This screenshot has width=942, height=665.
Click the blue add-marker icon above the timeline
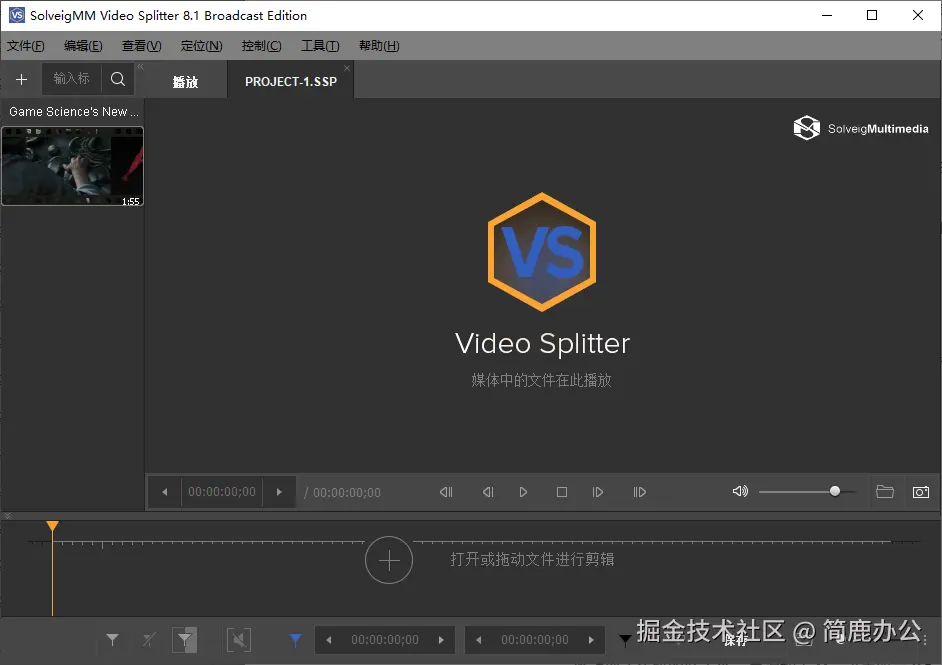[295, 639]
